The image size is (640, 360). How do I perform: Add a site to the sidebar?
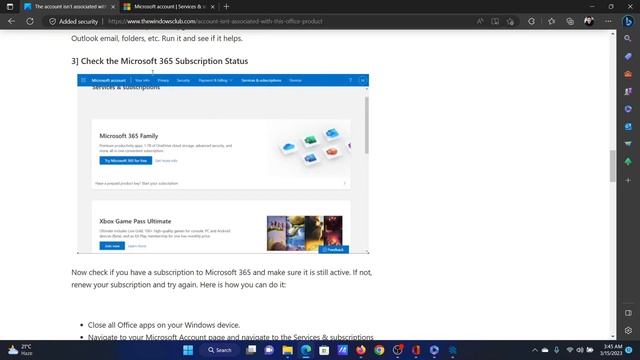(628, 180)
